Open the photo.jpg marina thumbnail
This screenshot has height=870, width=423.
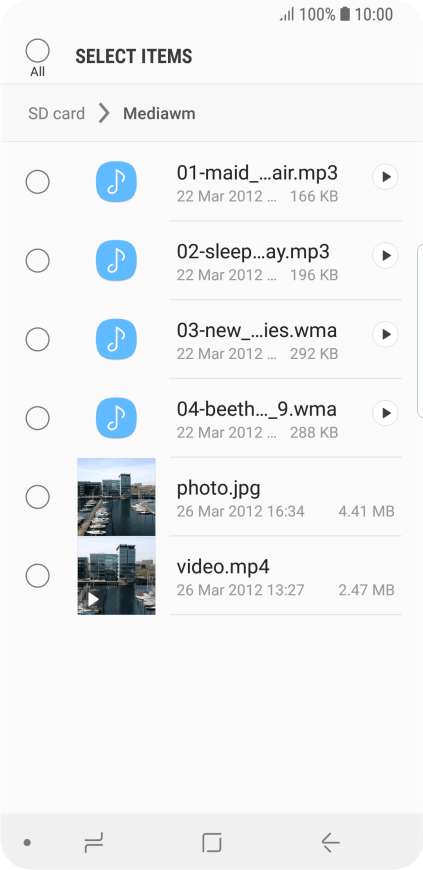117,497
